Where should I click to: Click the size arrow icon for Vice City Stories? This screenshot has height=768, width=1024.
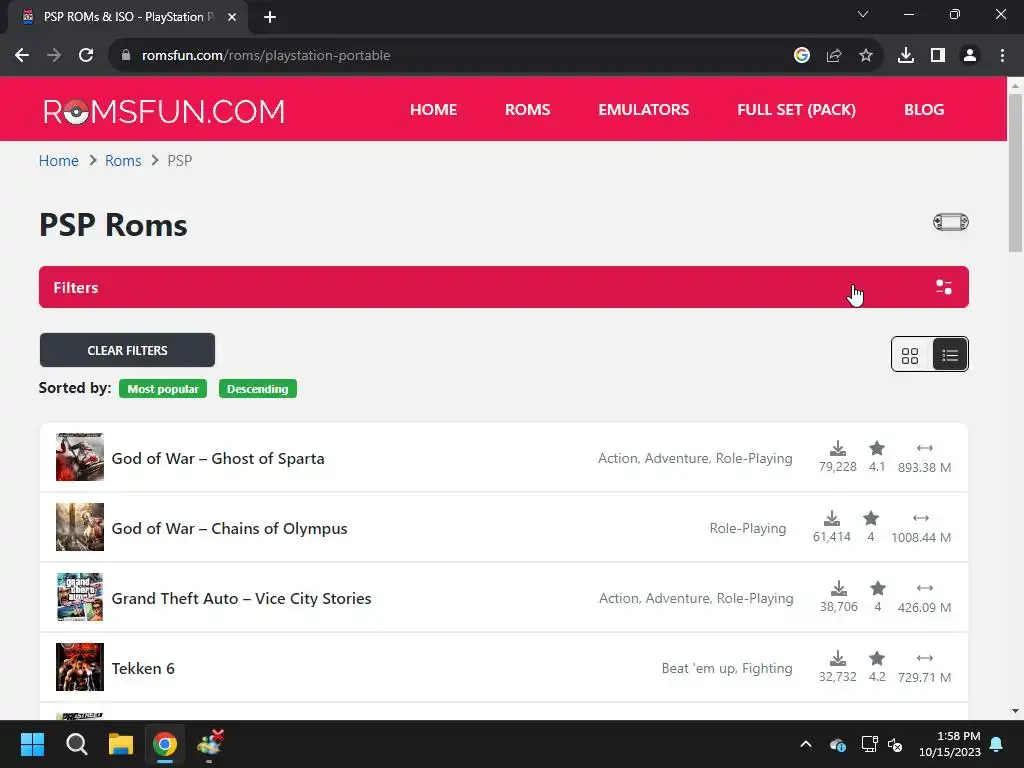(x=925, y=588)
